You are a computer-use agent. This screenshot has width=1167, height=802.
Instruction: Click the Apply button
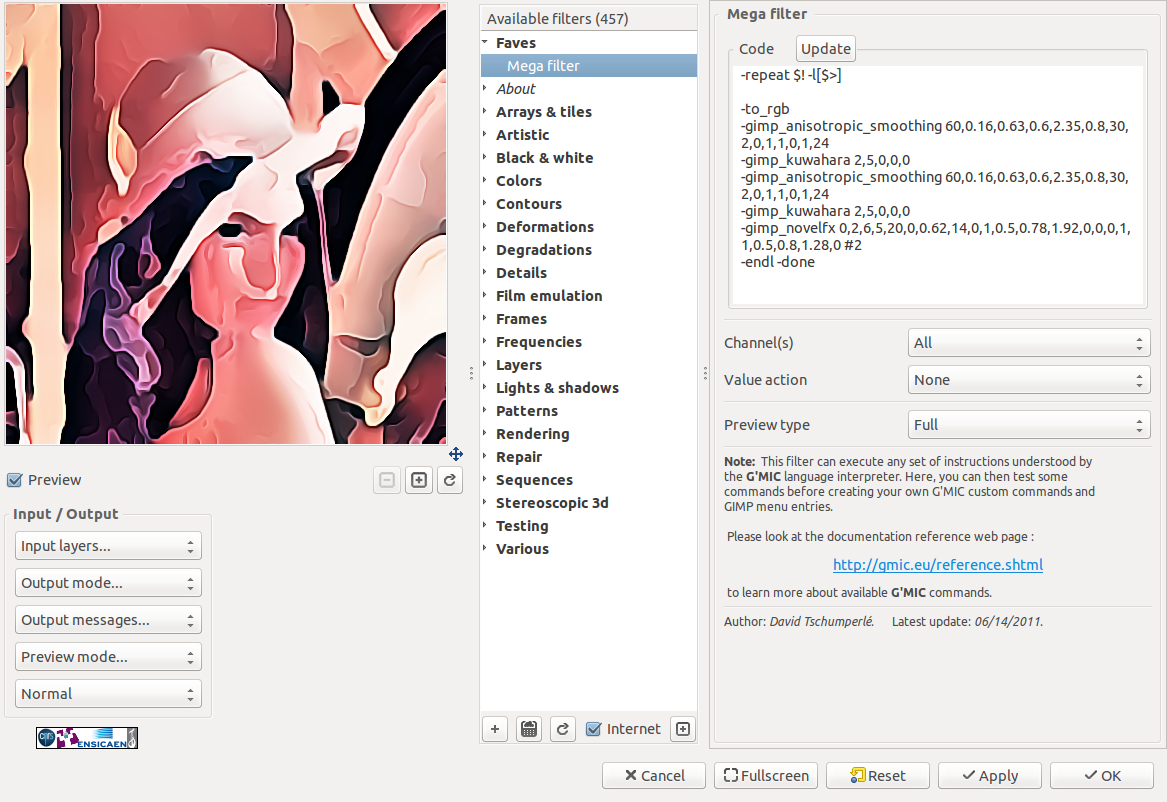990,775
